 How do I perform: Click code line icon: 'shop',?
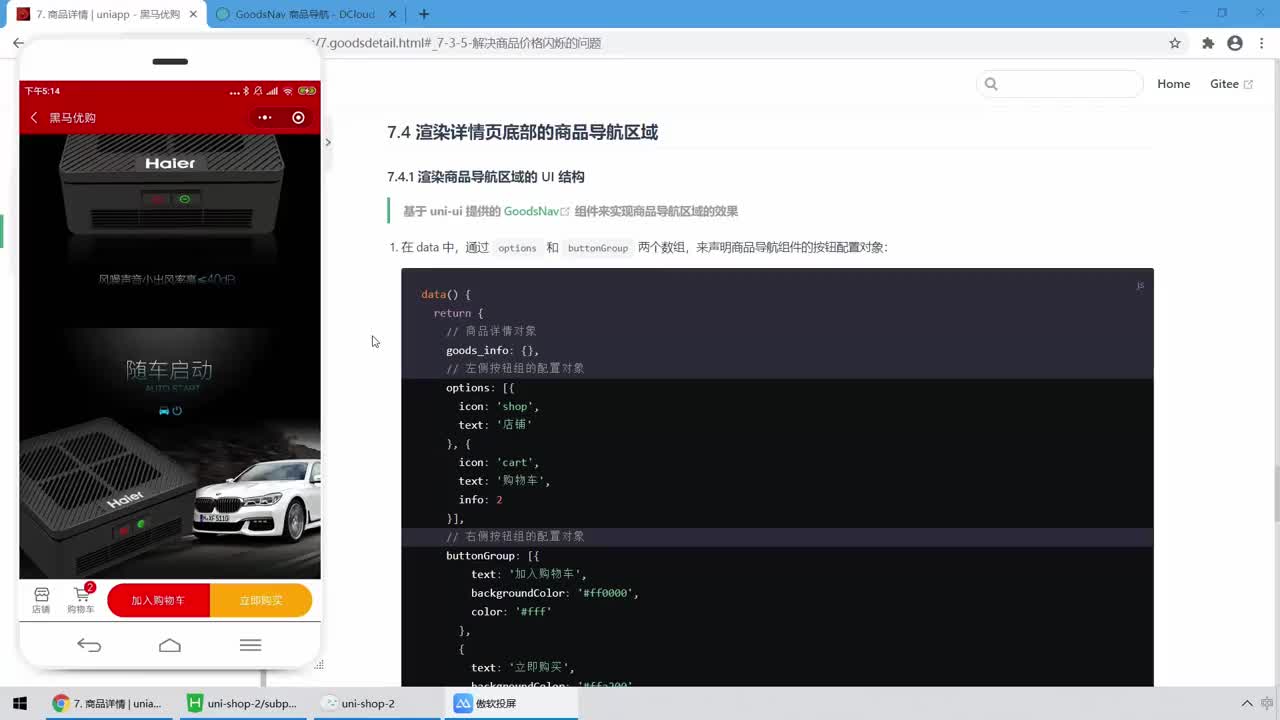pyautogui.click(x=499, y=406)
